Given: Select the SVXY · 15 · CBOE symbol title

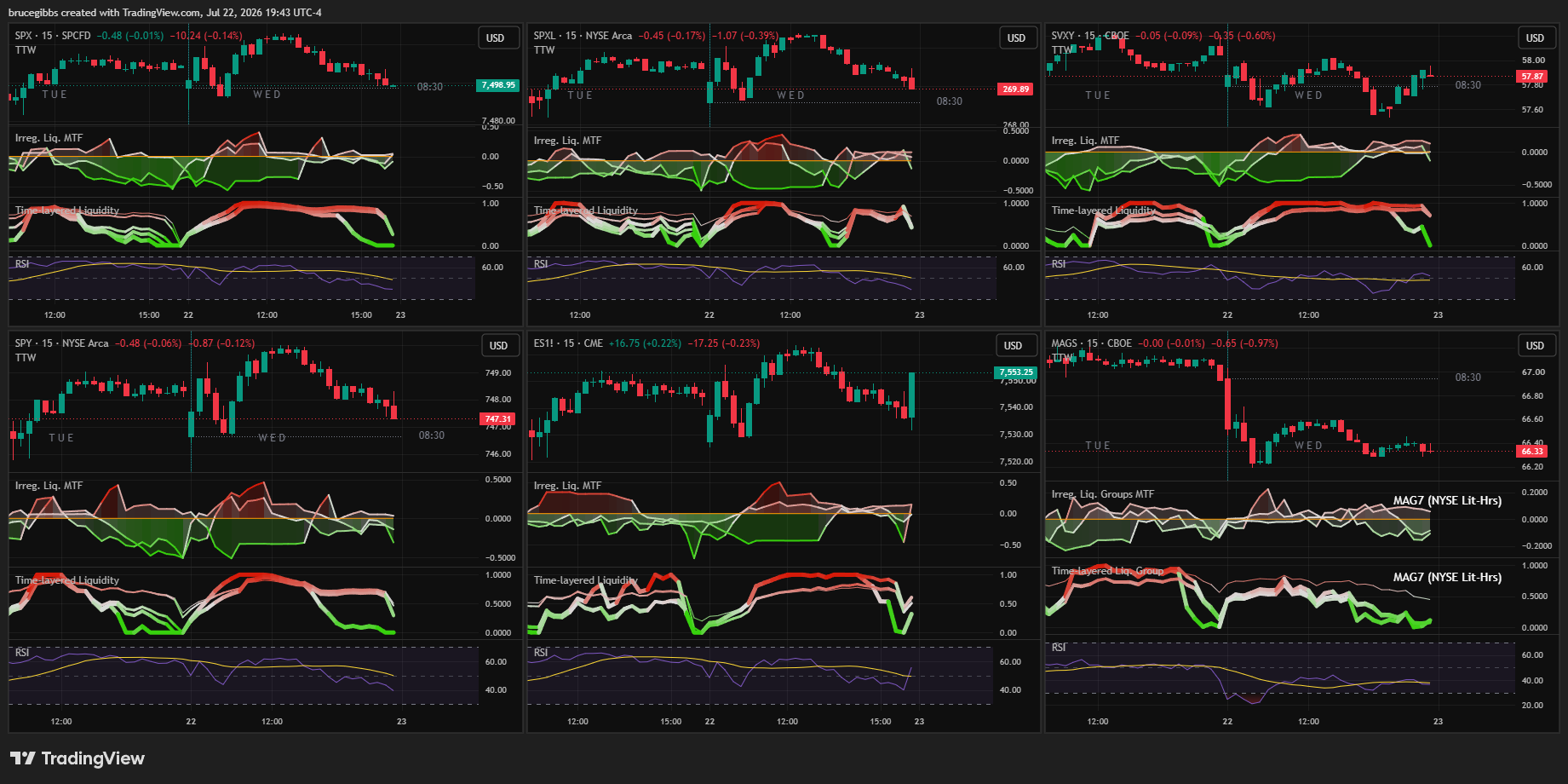Looking at the screenshot, I should click(x=1090, y=36).
